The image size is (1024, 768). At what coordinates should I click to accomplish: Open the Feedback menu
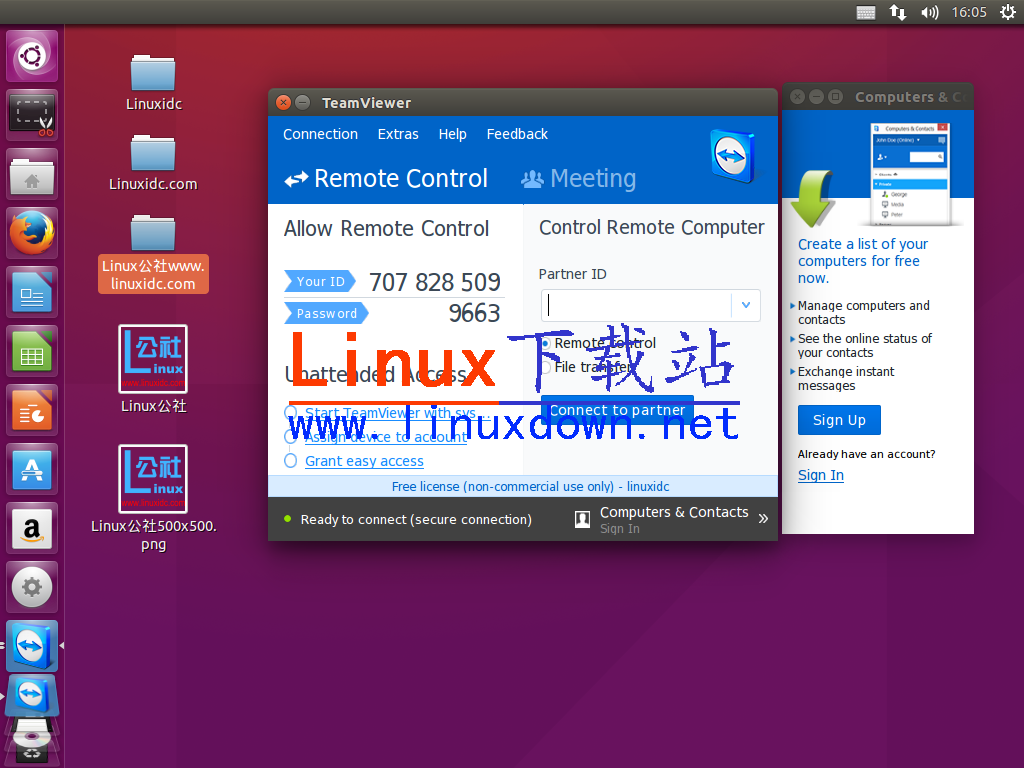[x=517, y=134]
